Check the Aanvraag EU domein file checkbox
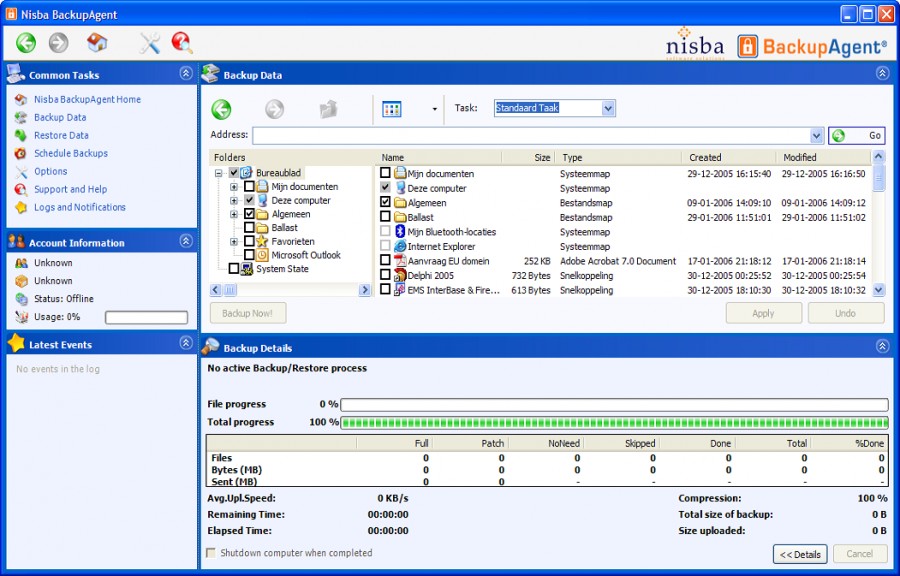900x576 pixels. coord(385,260)
